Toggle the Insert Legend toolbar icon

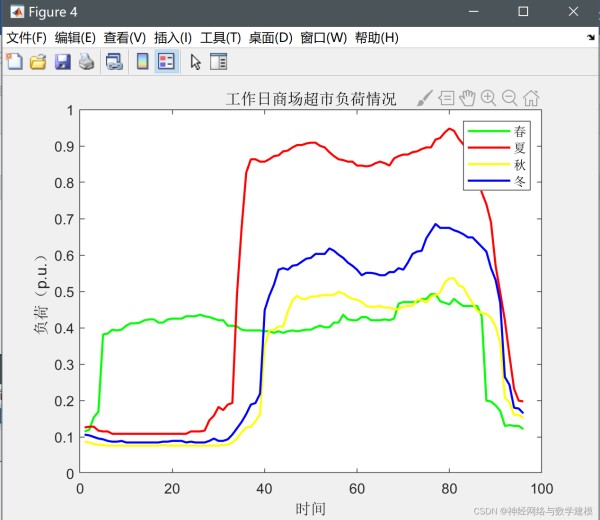coord(166,62)
